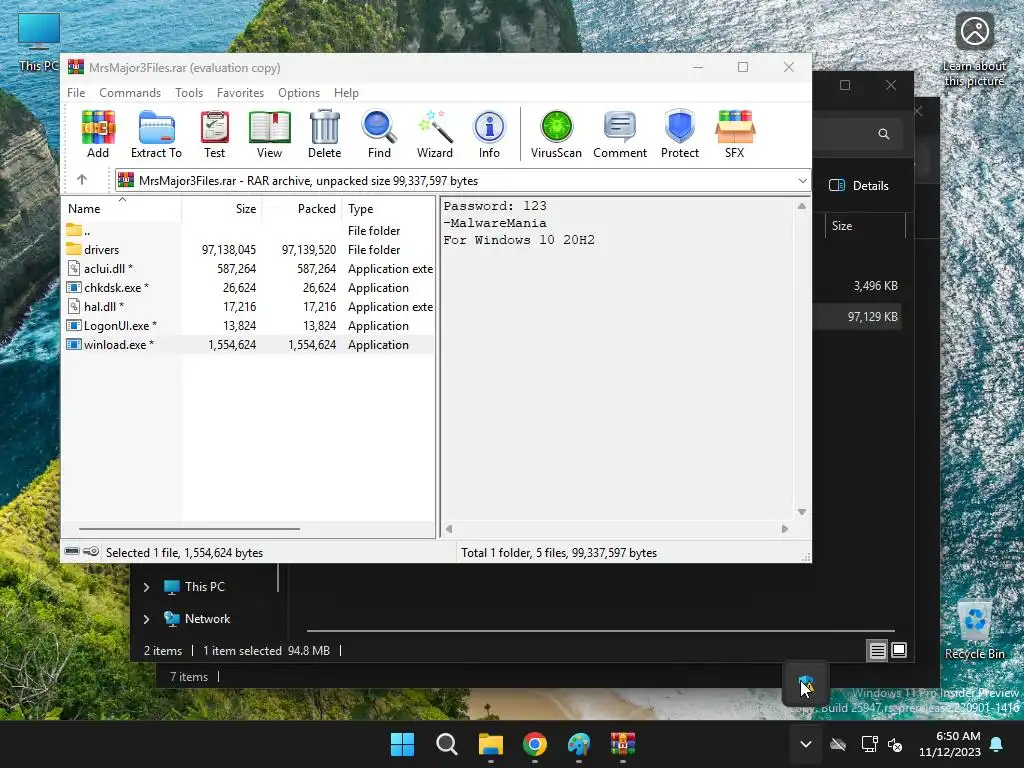Viewport: 1024px width, 768px height.
Task: Click the SFX toolbar icon
Action: point(735,134)
